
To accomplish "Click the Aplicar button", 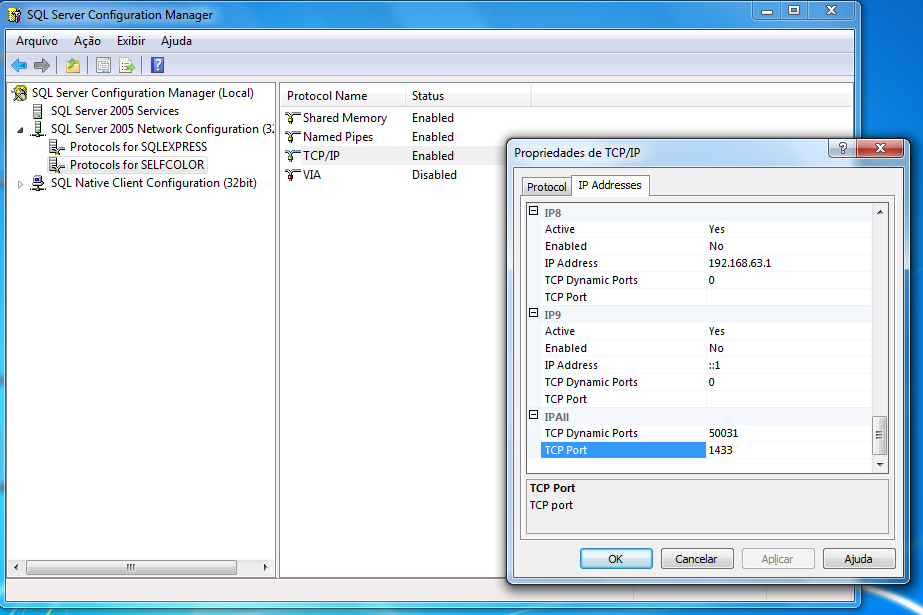I will (x=778, y=559).
